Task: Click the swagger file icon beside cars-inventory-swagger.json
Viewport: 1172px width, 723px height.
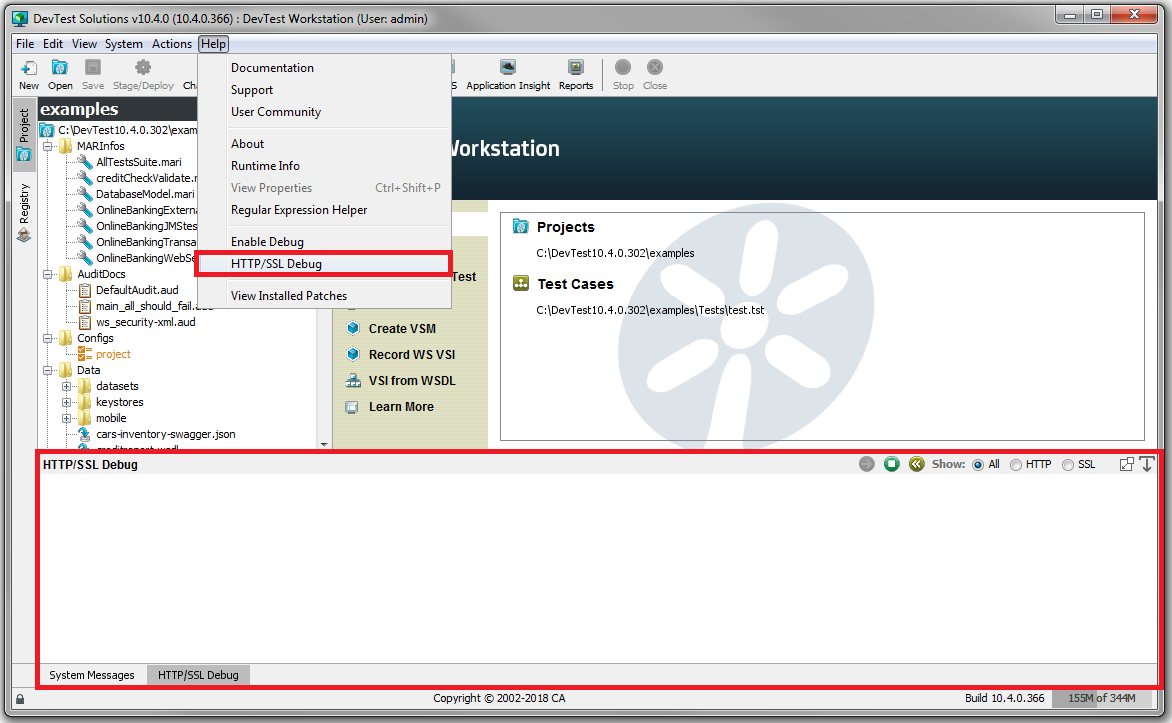Action: pos(84,434)
